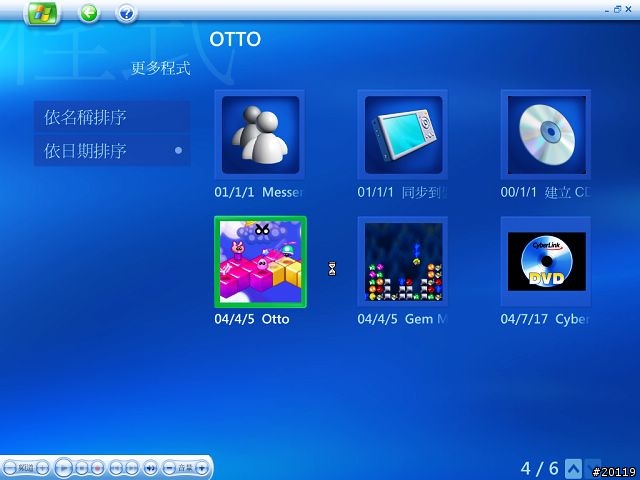This screenshot has height=480, width=640.
Task: Go back with the green arrow button
Action: 89,13
